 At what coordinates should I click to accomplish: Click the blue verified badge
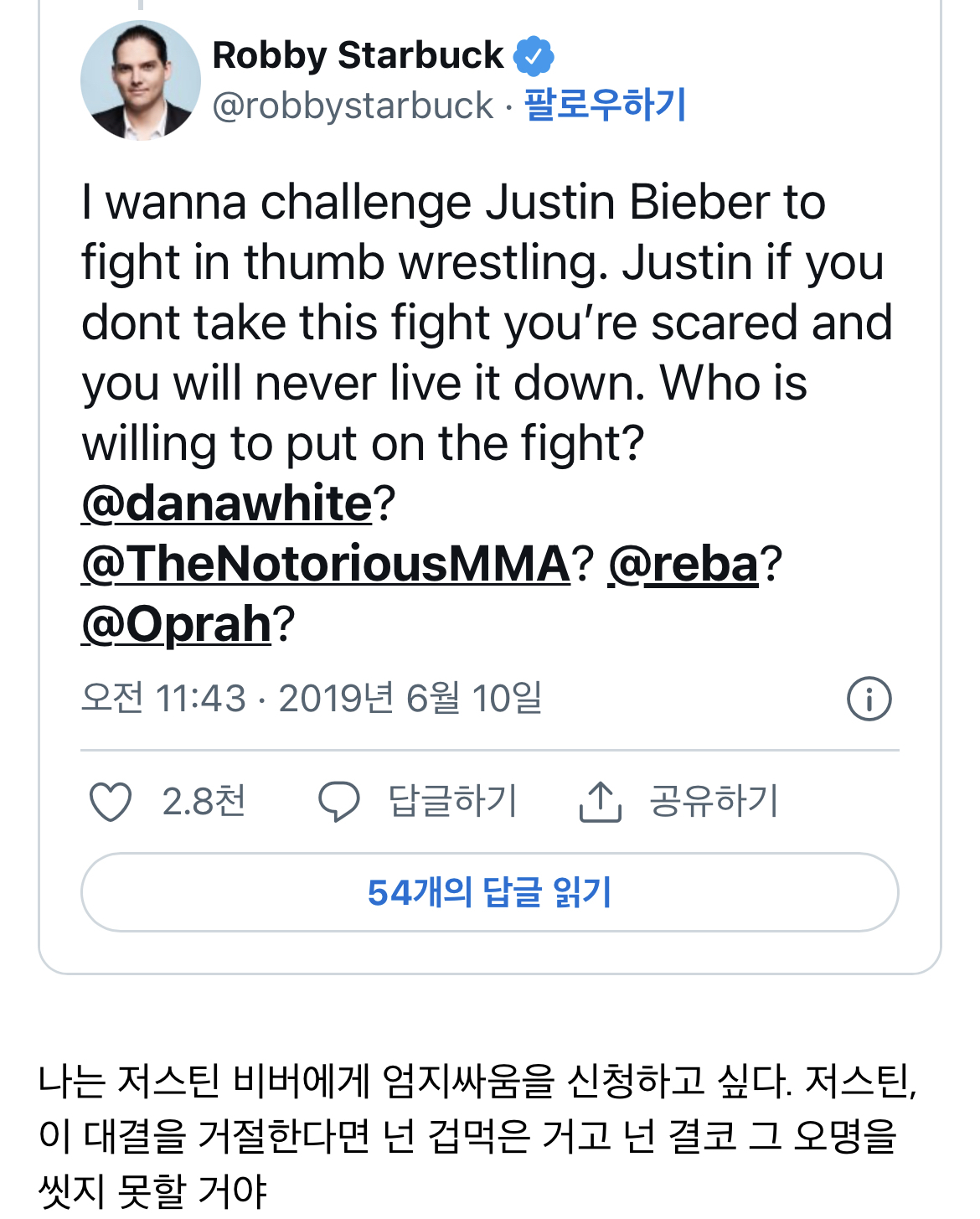tap(534, 56)
